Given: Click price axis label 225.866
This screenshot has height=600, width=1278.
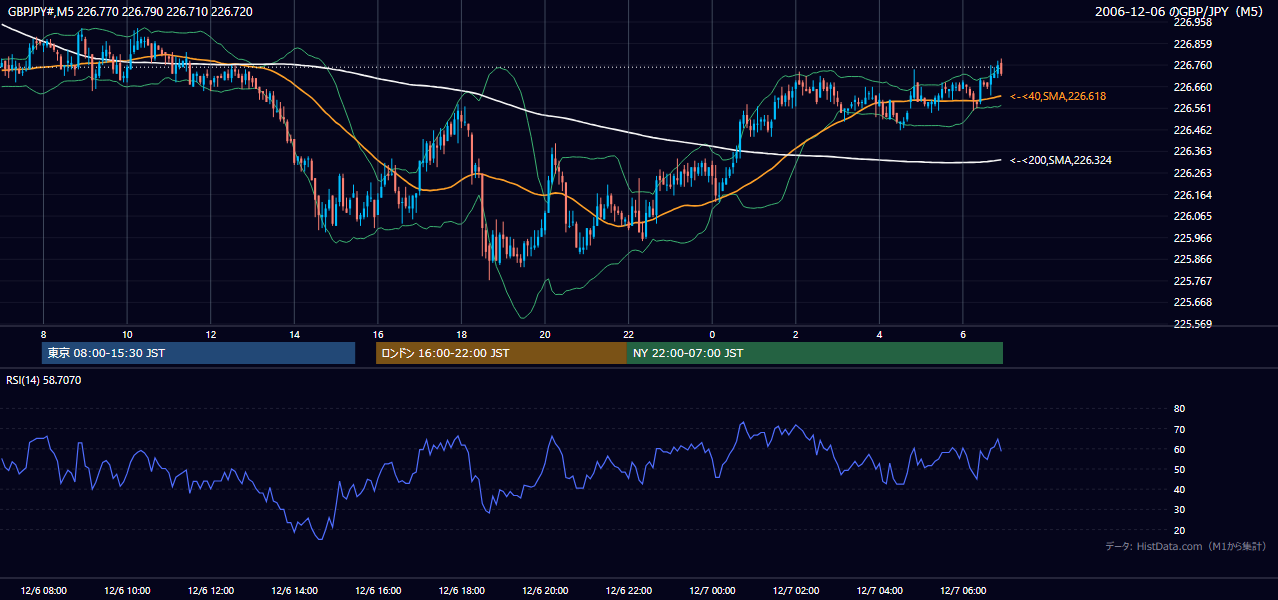Looking at the screenshot, I should (1192, 259).
